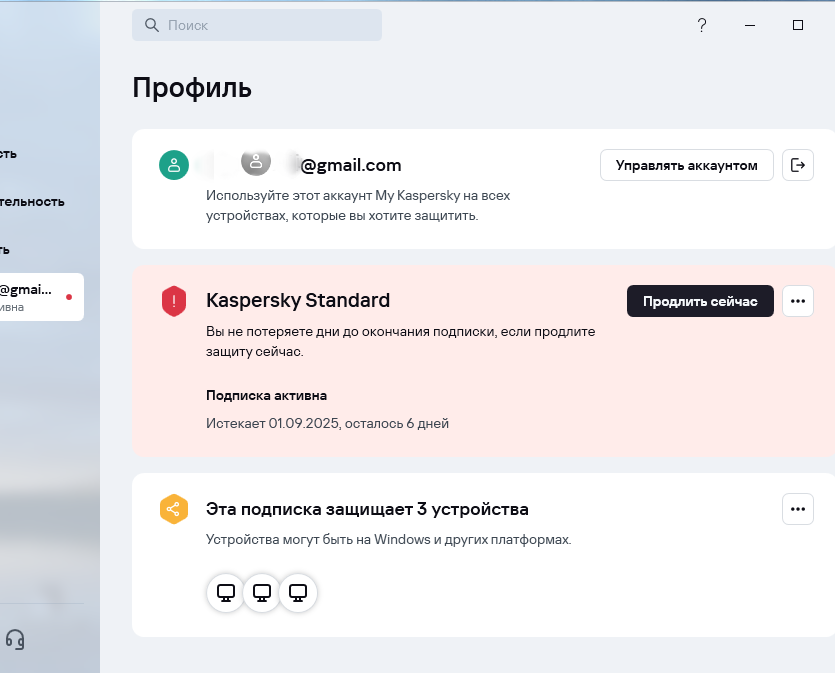
Task: Click the Управлять аккаунтом button
Action: pyautogui.click(x=687, y=165)
